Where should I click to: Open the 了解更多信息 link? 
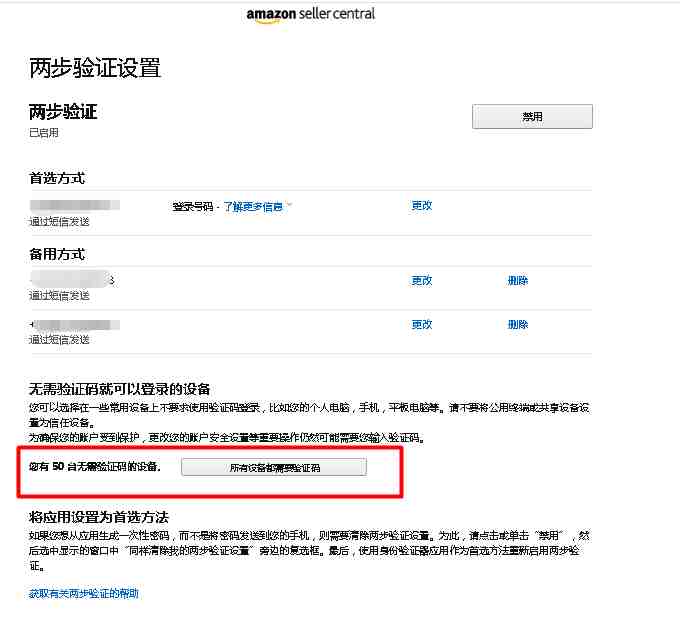coord(253,206)
